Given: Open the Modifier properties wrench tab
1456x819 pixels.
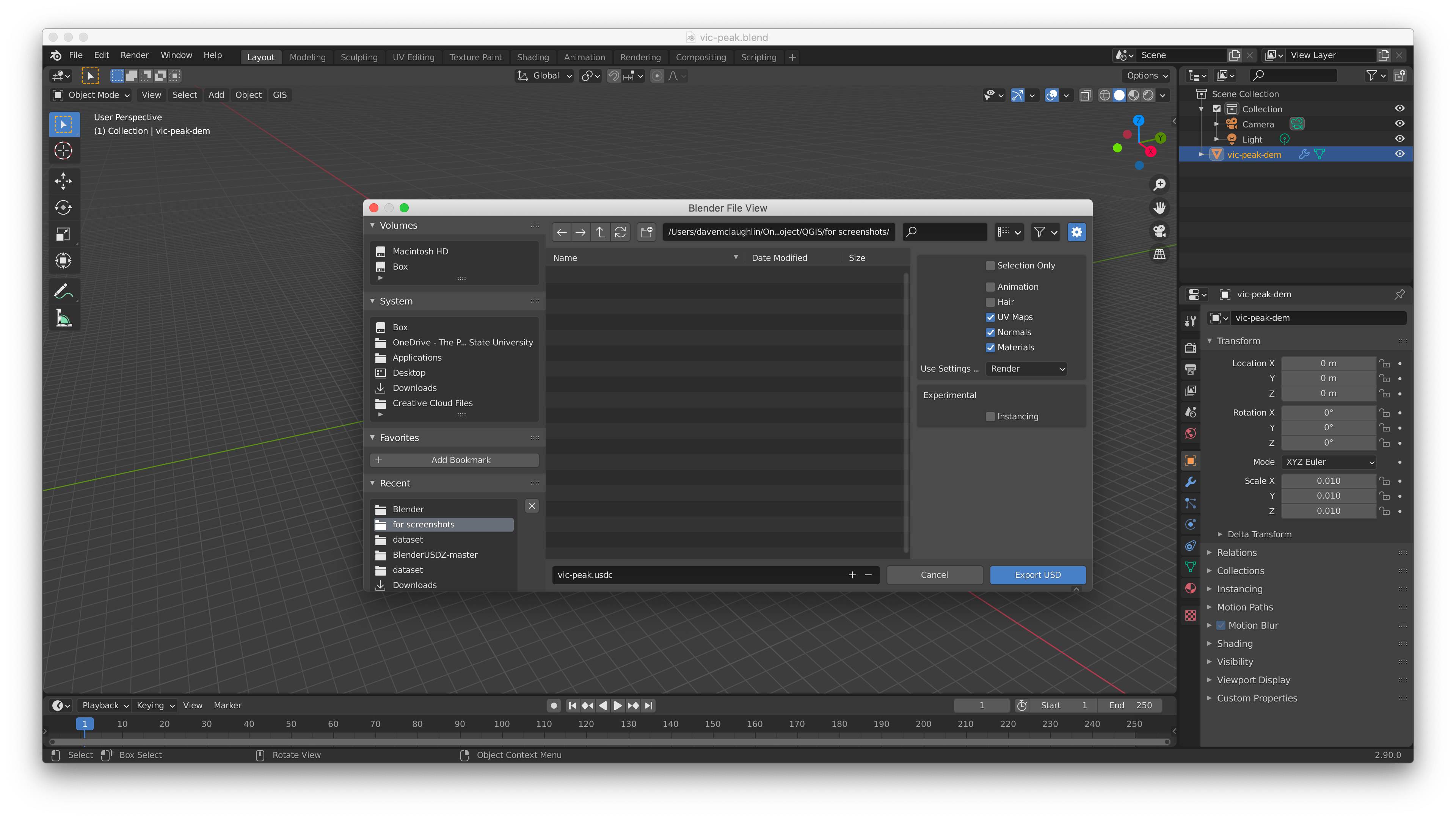Looking at the screenshot, I should (x=1190, y=482).
